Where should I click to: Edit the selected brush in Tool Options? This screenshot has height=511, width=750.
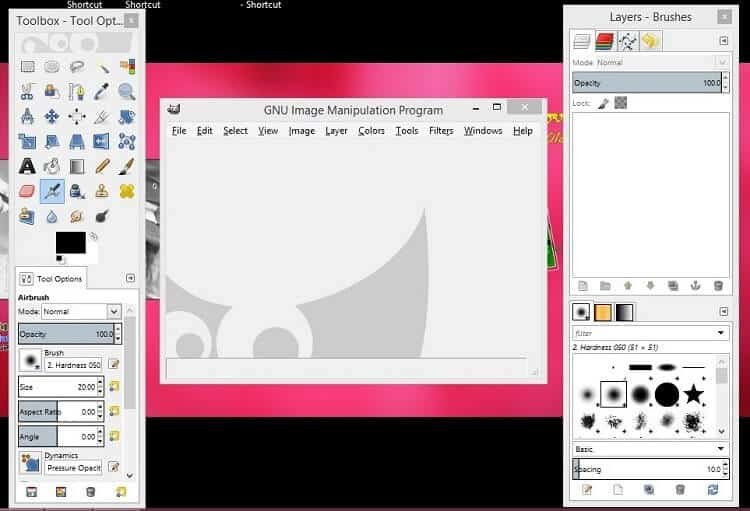tap(113, 364)
